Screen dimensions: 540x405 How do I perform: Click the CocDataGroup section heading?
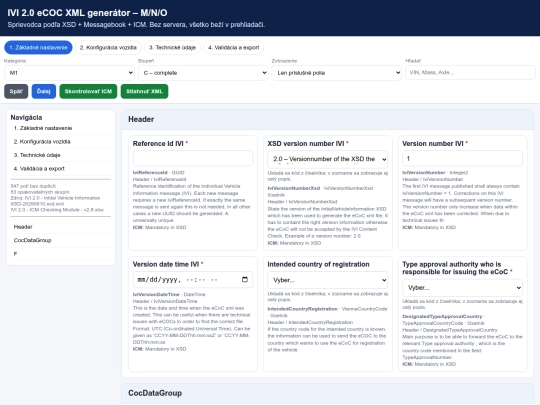pyautogui.click(x=155, y=393)
